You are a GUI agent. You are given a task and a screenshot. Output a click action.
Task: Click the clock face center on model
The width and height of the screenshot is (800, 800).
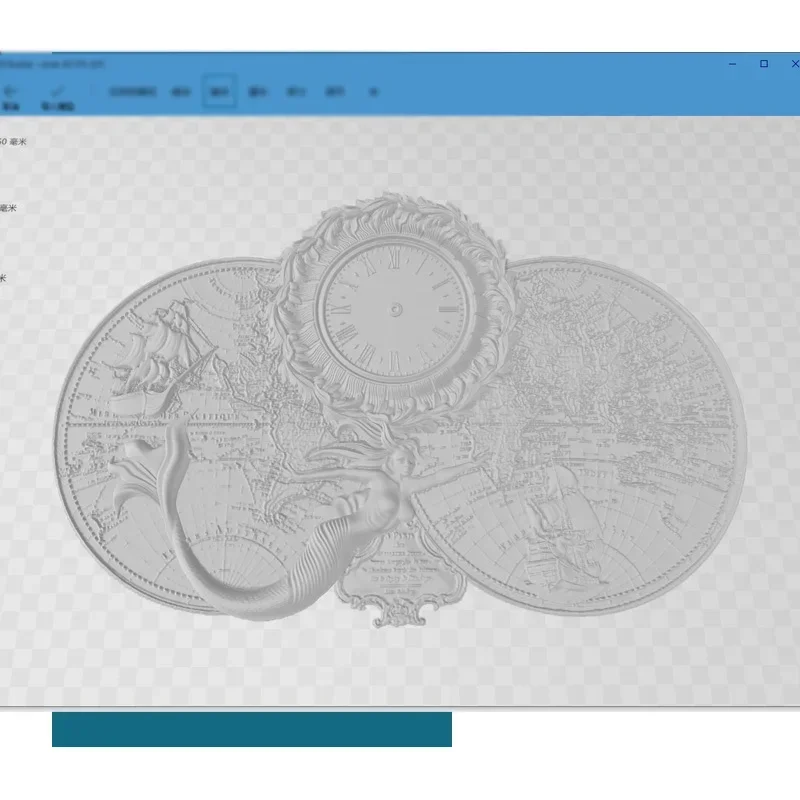click(x=395, y=309)
